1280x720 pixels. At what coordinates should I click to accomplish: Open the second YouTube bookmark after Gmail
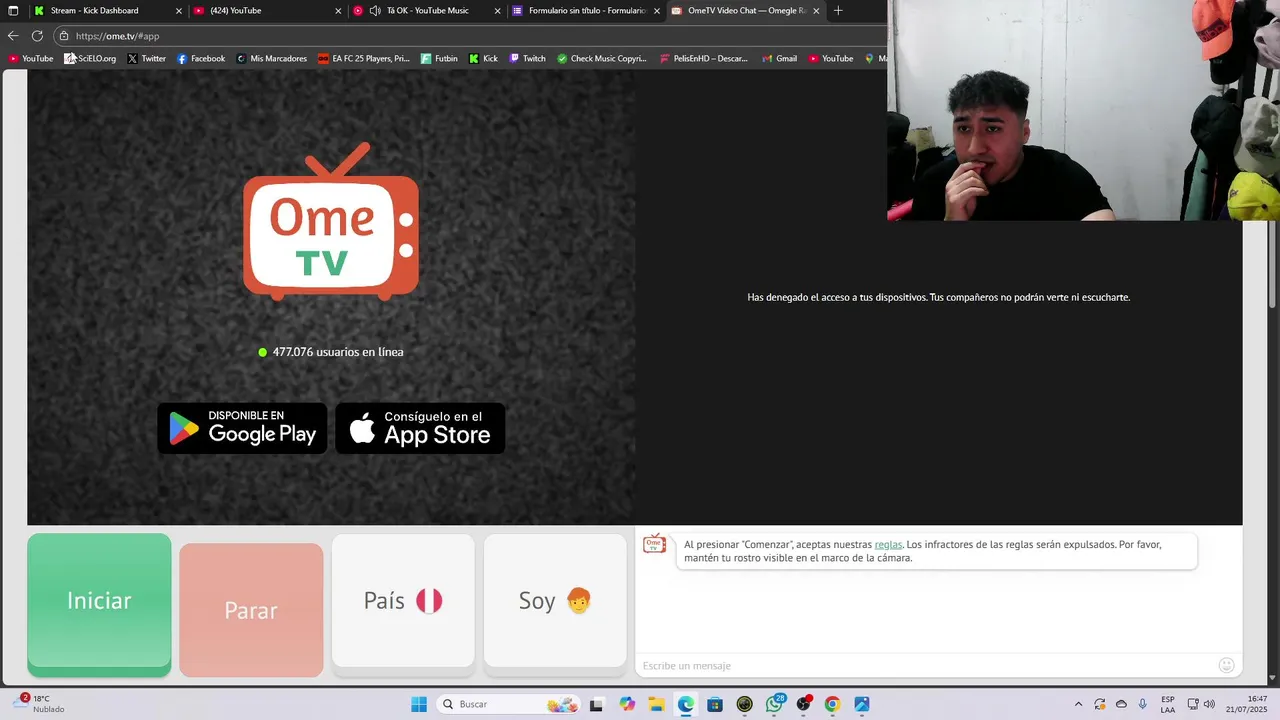(x=831, y=58)
